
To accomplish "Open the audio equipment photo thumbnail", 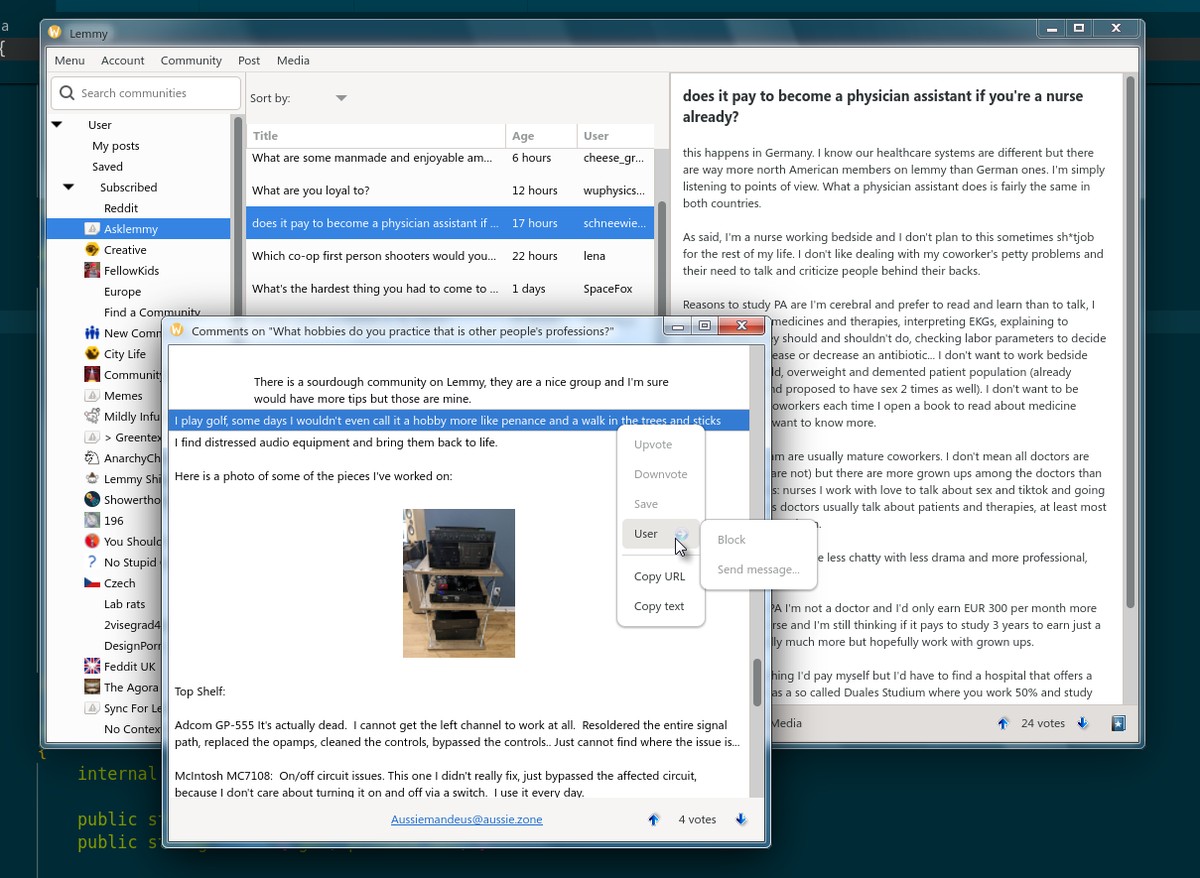I will pos(459,583).
